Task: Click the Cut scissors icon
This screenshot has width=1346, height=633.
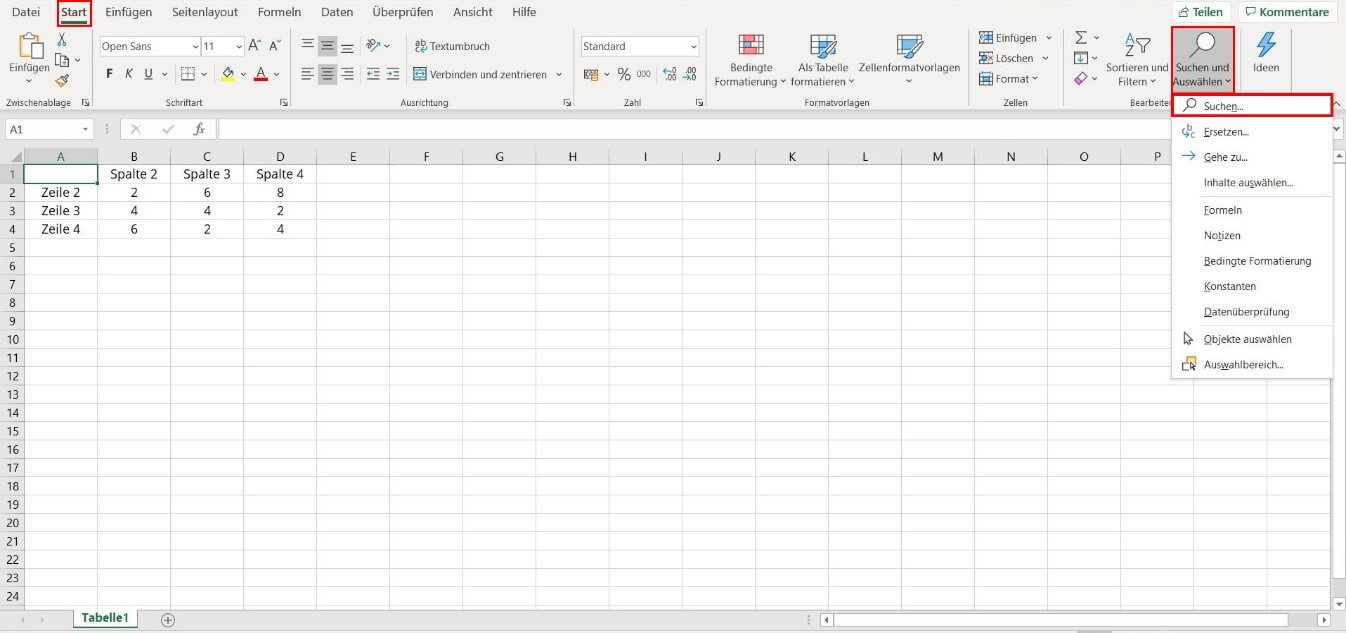Action: pos(62,39)
